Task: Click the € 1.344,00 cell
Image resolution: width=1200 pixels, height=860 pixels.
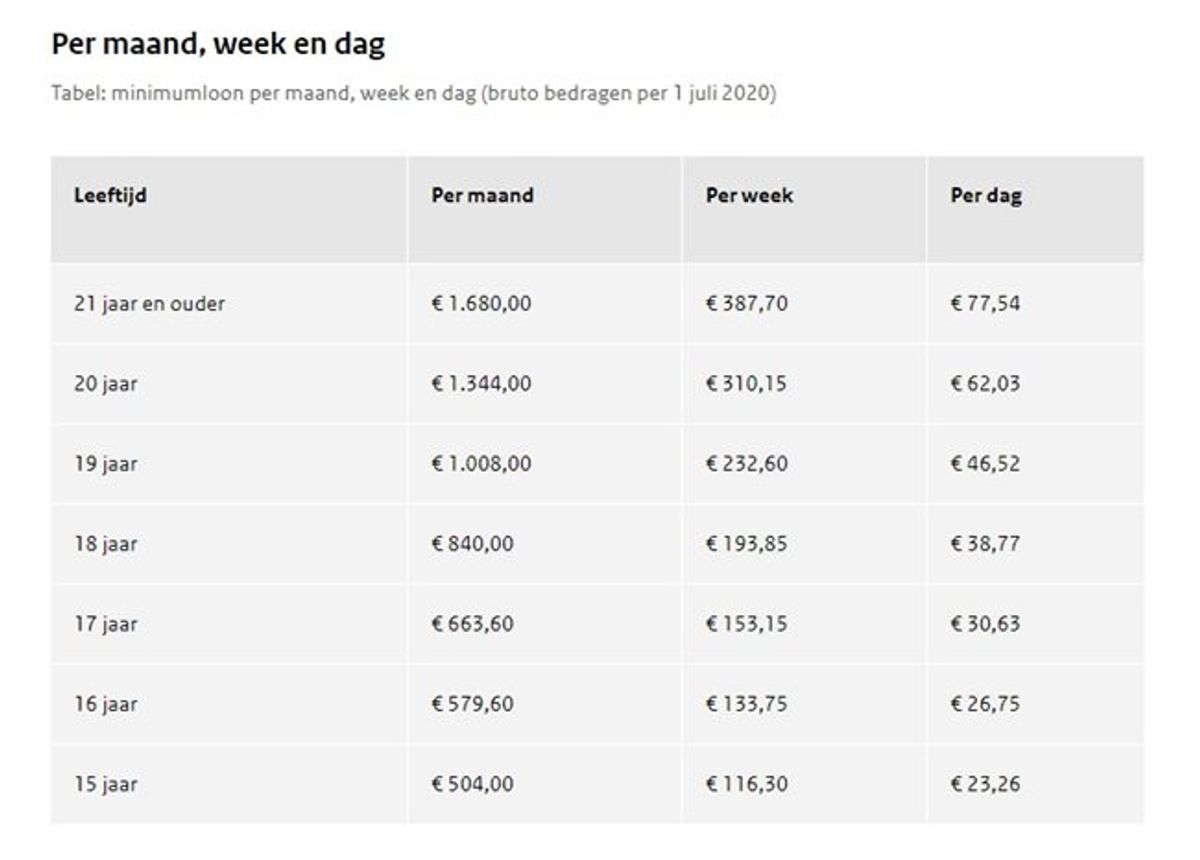Action: tap(481, 383)
